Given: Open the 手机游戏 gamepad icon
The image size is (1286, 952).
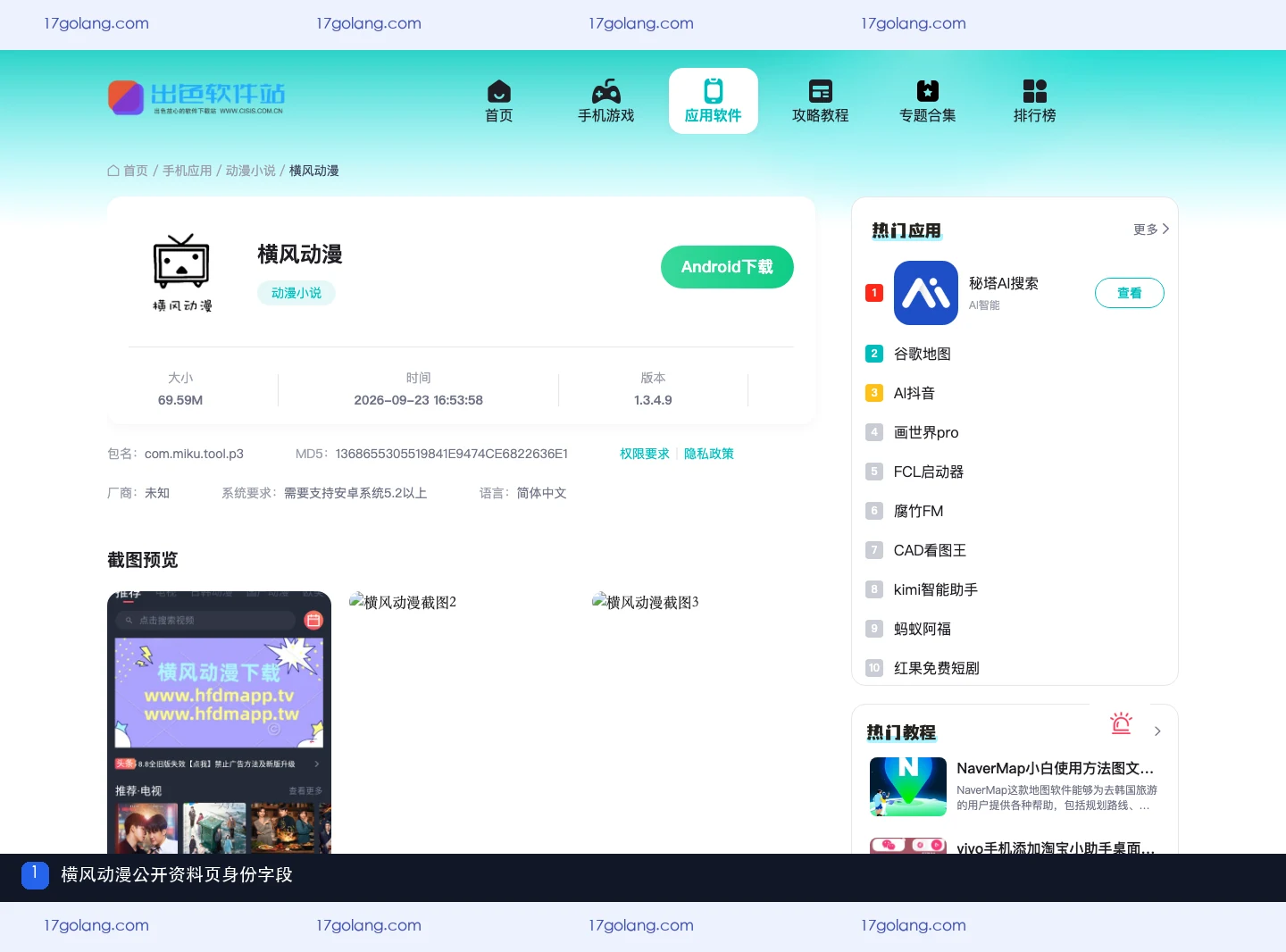Looking at the screenshot, I should [x=606, y=91].
